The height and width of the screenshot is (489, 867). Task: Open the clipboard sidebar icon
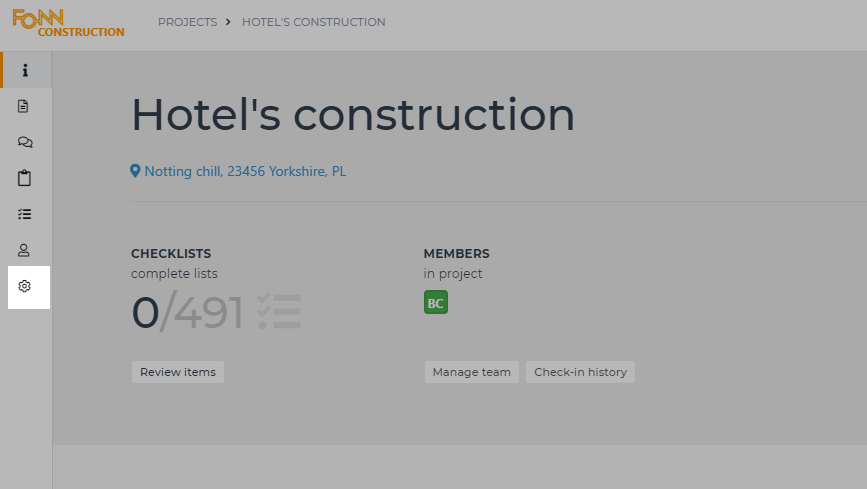point(25,178)
